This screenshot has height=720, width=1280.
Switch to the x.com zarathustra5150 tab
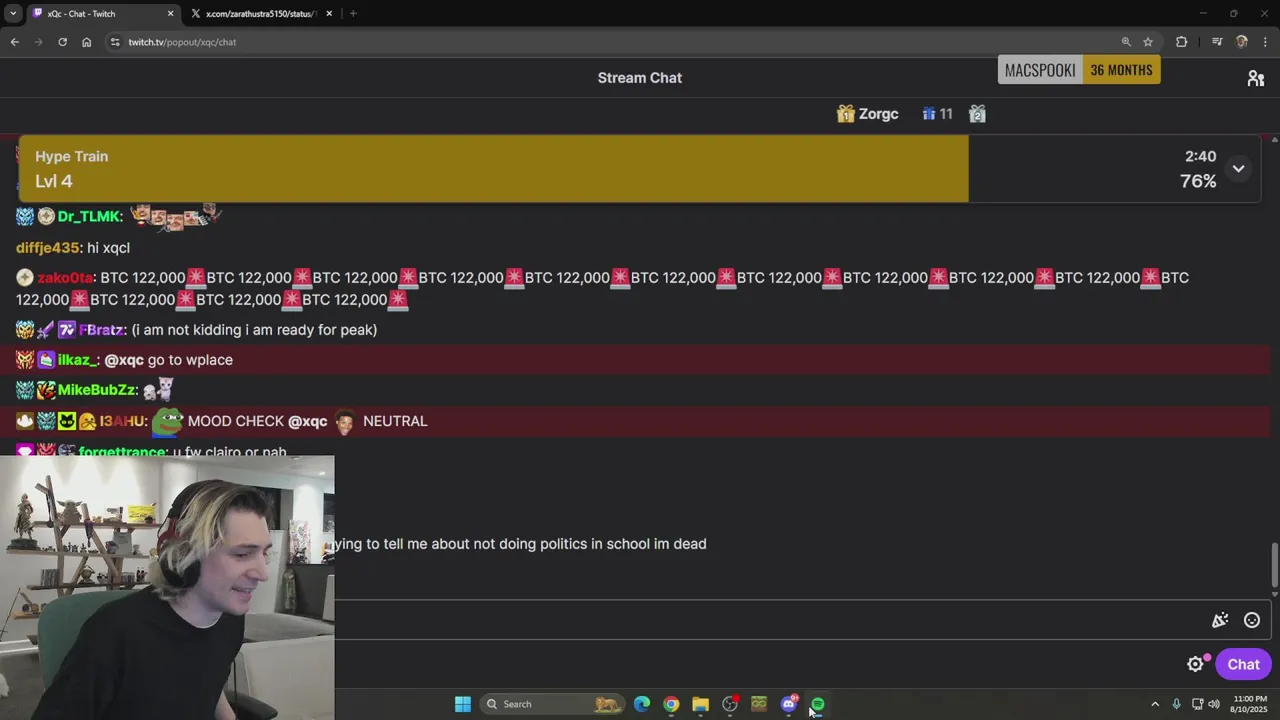pyautogui.click(x=262, y=13)
